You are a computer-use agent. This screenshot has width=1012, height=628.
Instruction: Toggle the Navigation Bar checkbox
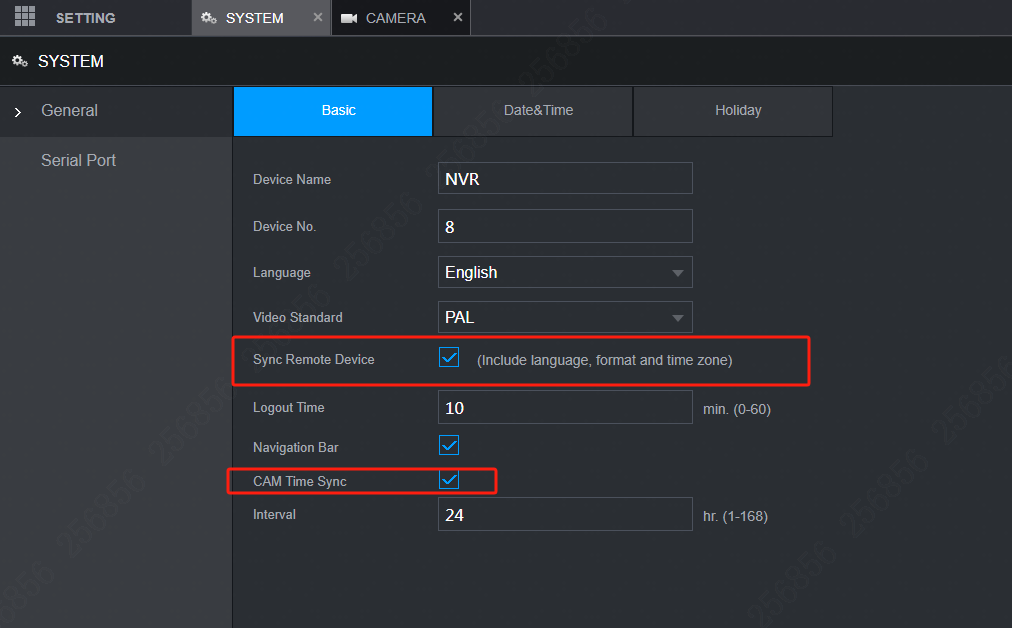coord(449,446)
